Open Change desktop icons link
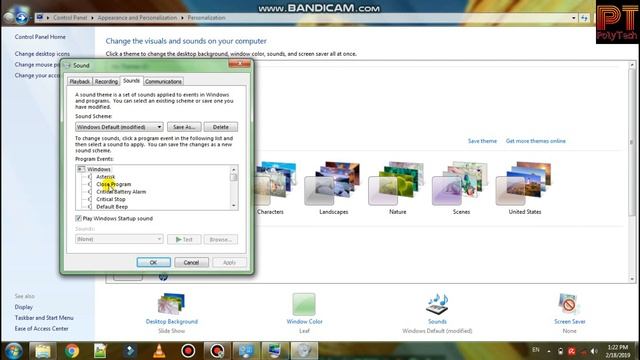640x360 pixels. 42,54
